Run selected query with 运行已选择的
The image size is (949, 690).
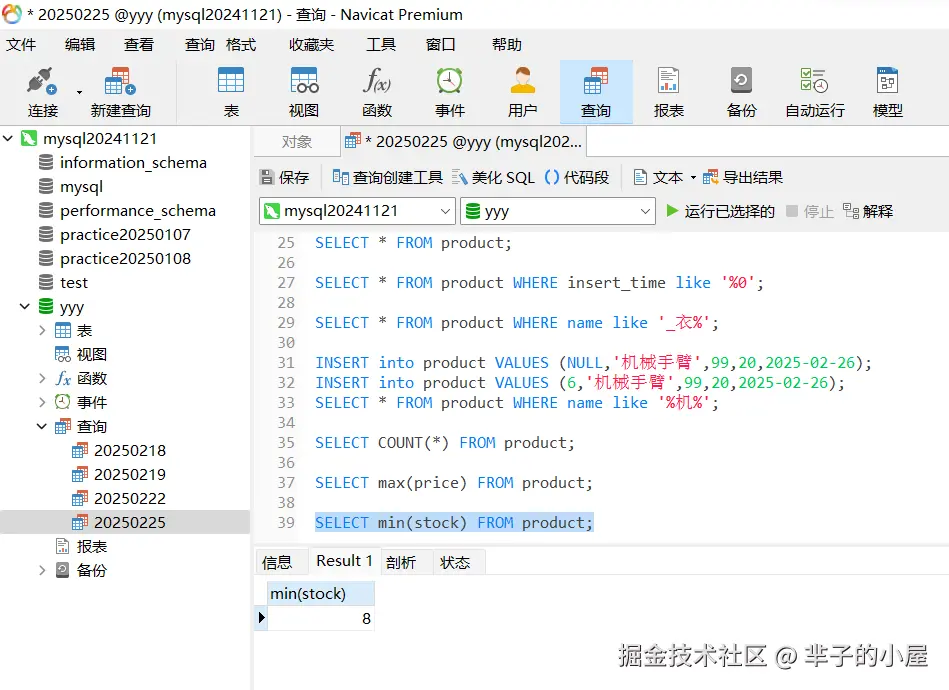pos(720,211)
